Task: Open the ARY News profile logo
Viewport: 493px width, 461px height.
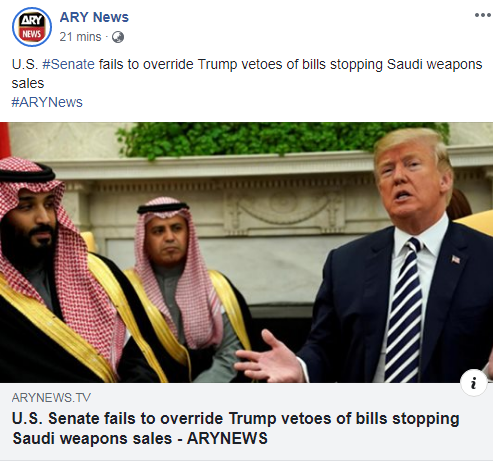Action: click(x=32, y=27)
